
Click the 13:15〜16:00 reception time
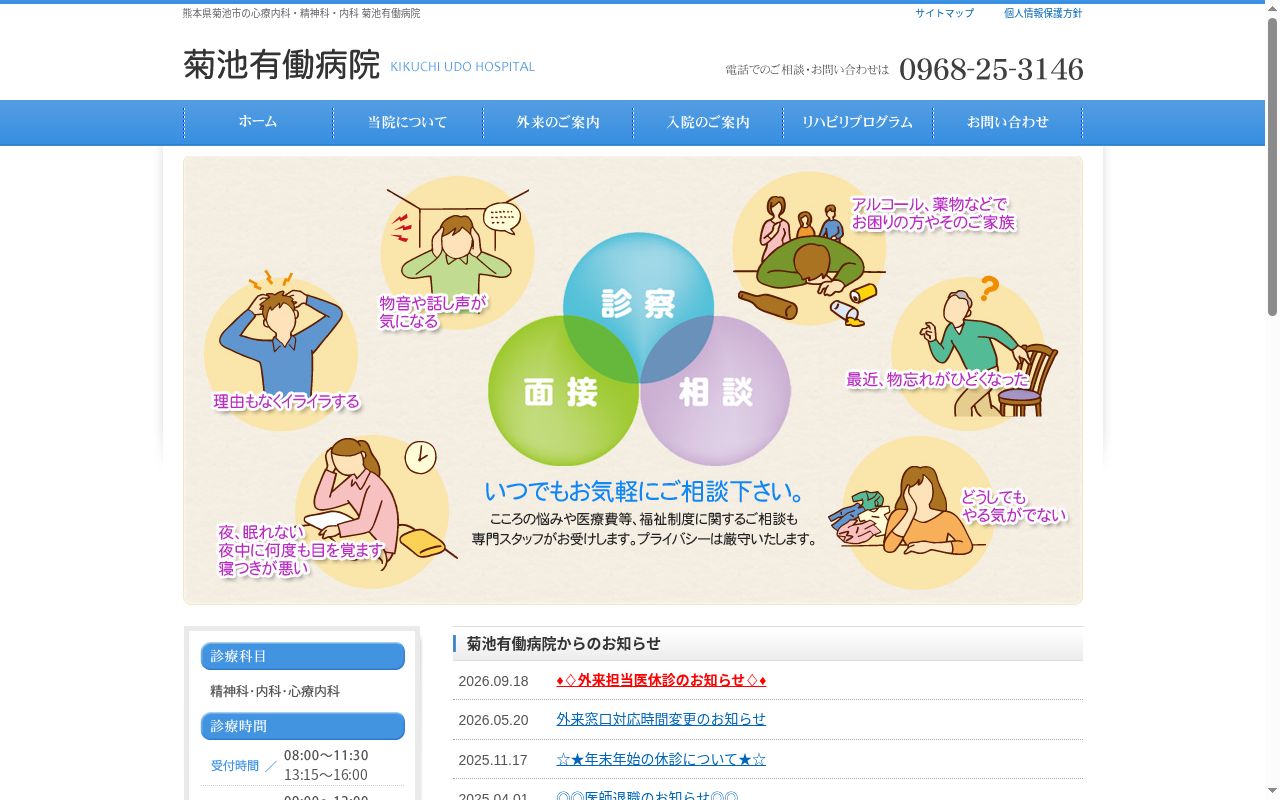coord(326,775)
